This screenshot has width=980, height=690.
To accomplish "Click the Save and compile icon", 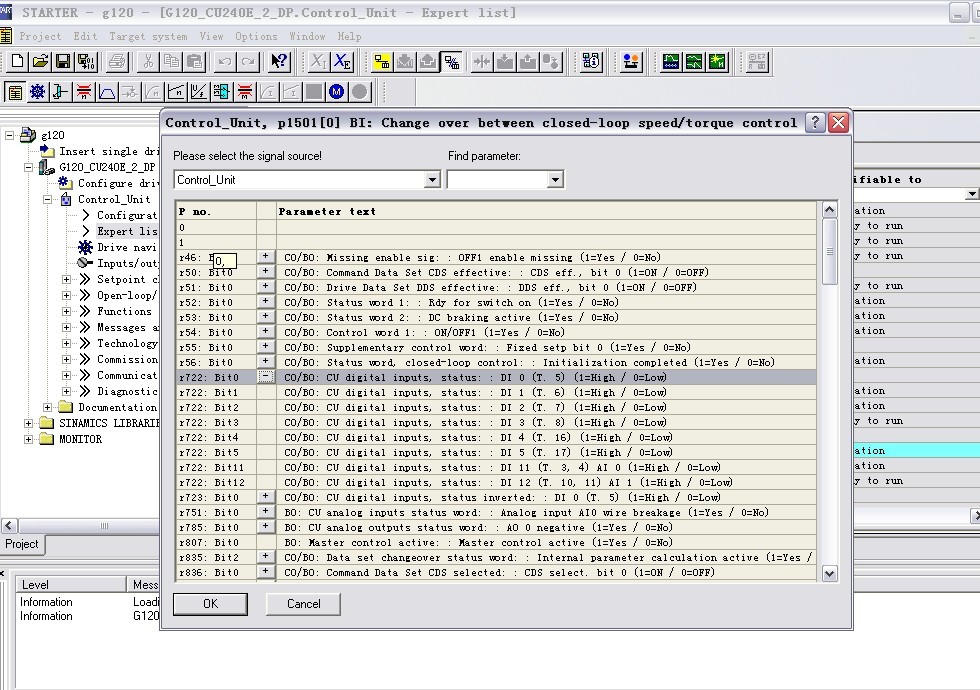I will pos(86,61).
